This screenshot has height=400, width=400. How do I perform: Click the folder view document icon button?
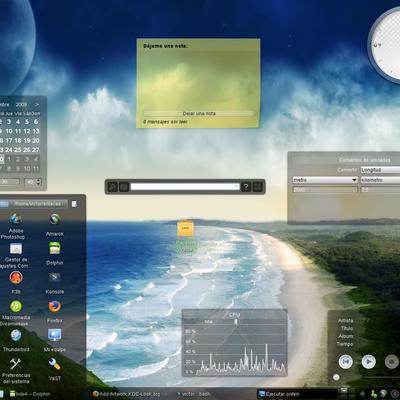(x=74, y=204)
